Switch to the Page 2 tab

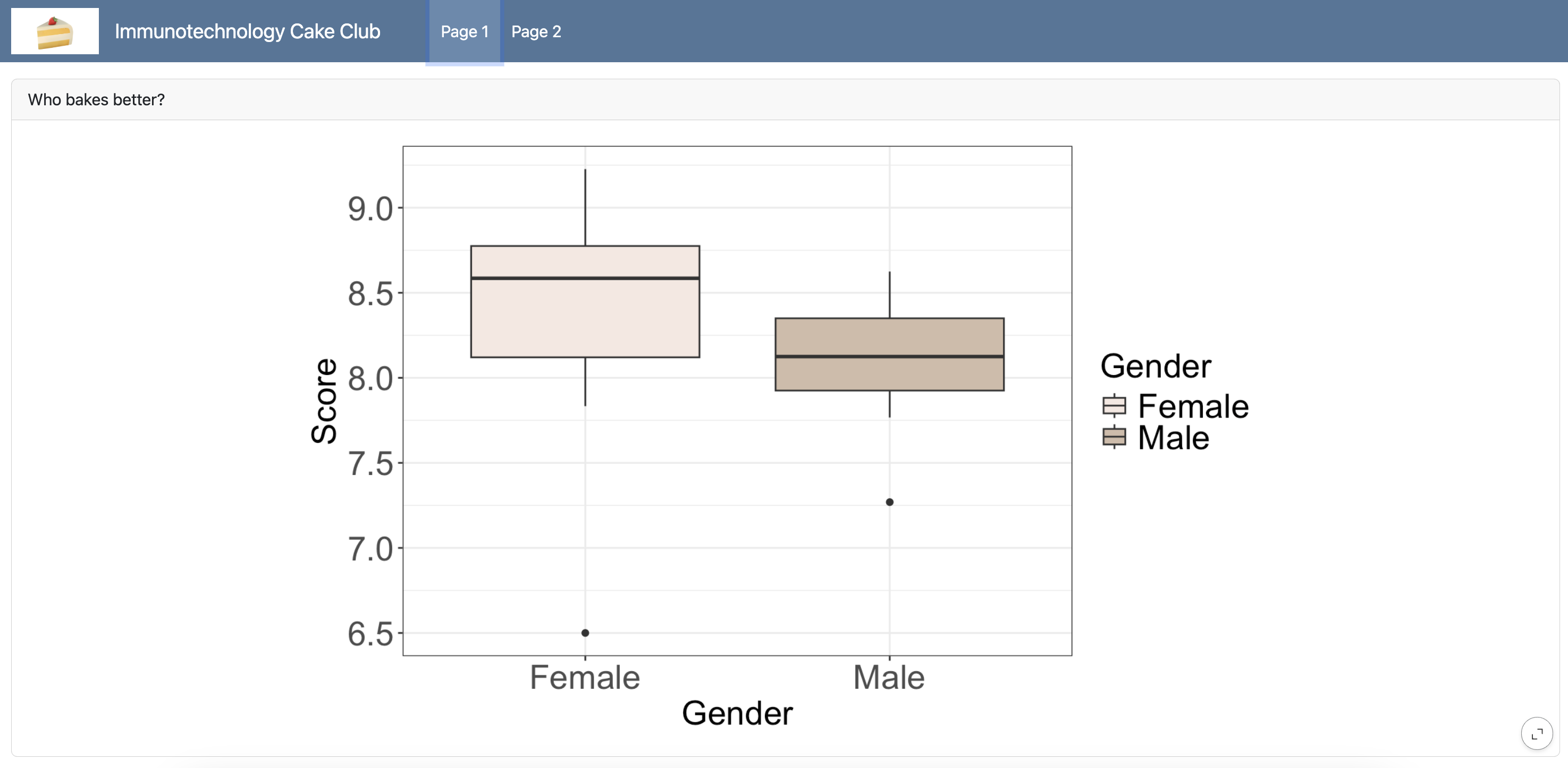tap(536, 32)
